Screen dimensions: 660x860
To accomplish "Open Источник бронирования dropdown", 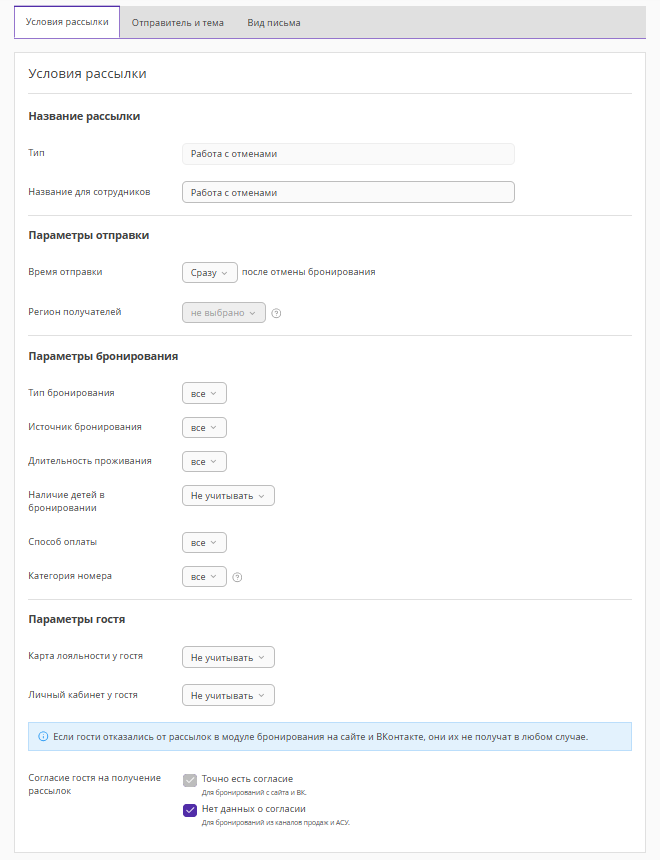I will click(204, 428).
